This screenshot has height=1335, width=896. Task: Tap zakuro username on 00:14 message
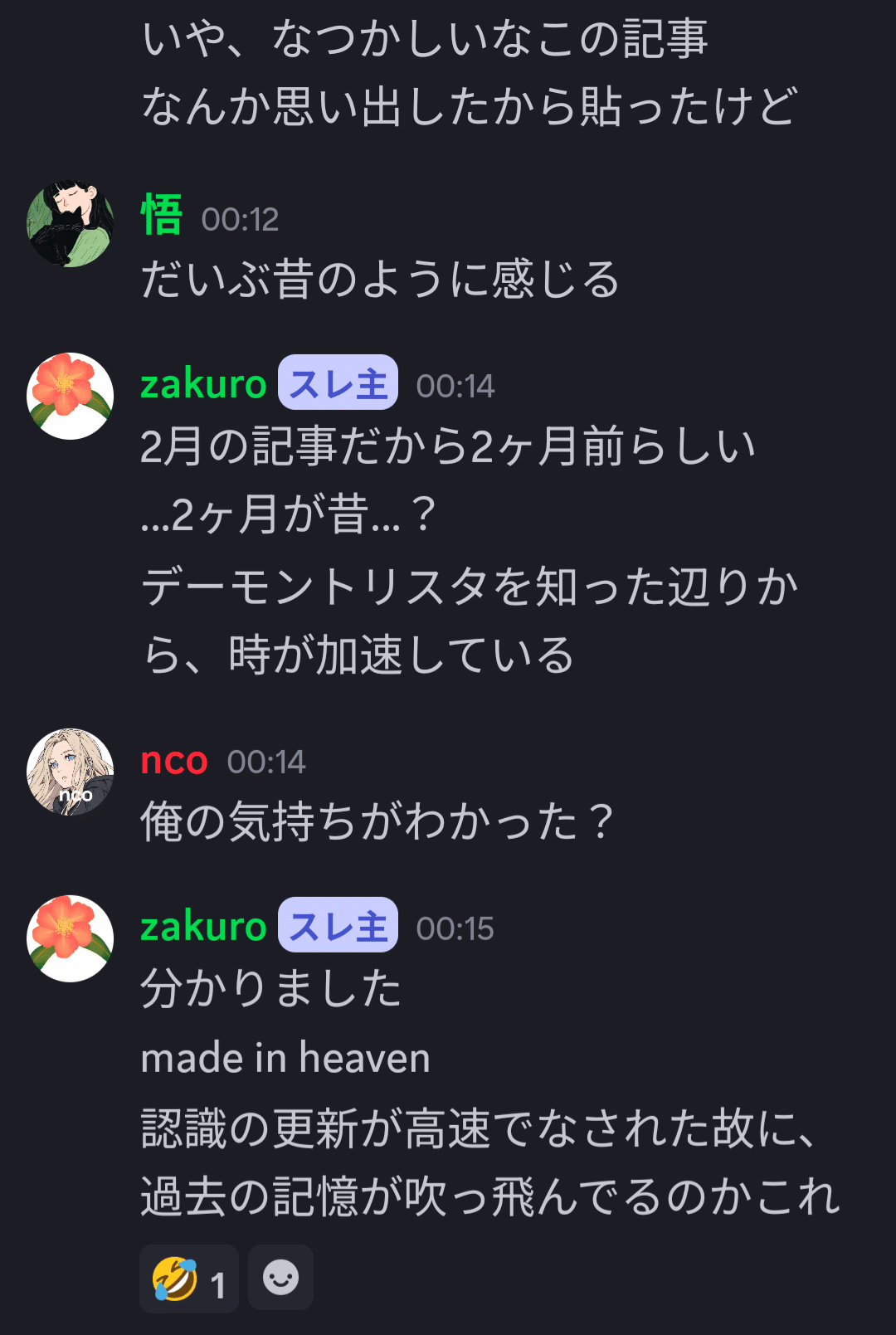pyautogui.click(x=203, y=384)
